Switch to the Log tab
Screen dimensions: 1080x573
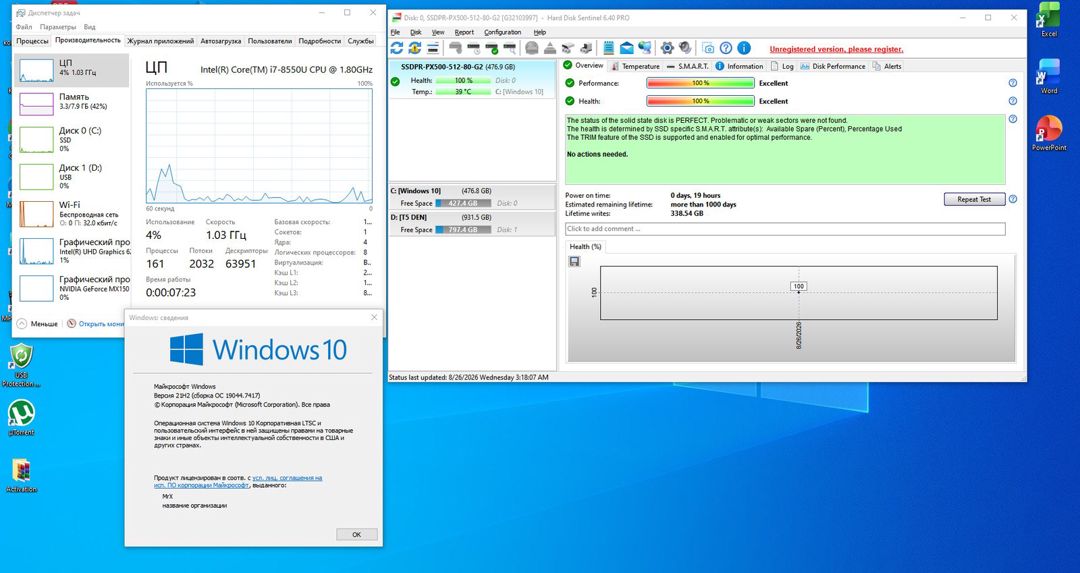click(782, 66)
